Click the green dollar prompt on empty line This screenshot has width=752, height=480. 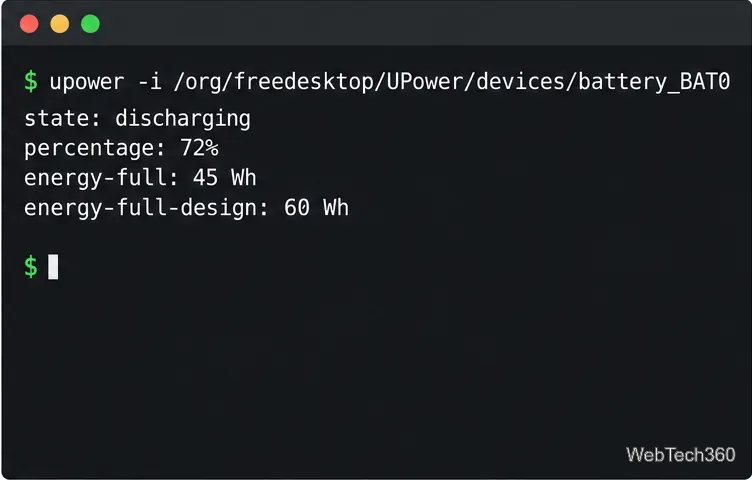pyautogui.click(x=31, y=267)
